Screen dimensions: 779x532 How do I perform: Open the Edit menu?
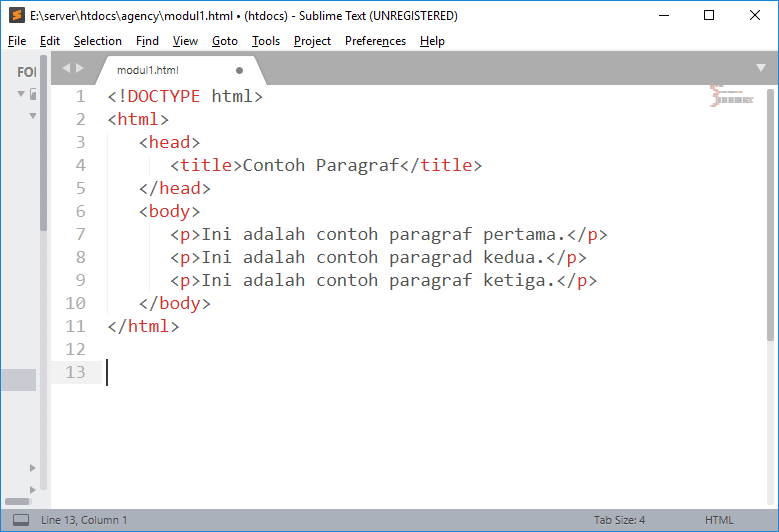pyautogui.click(x=50, y=41)
